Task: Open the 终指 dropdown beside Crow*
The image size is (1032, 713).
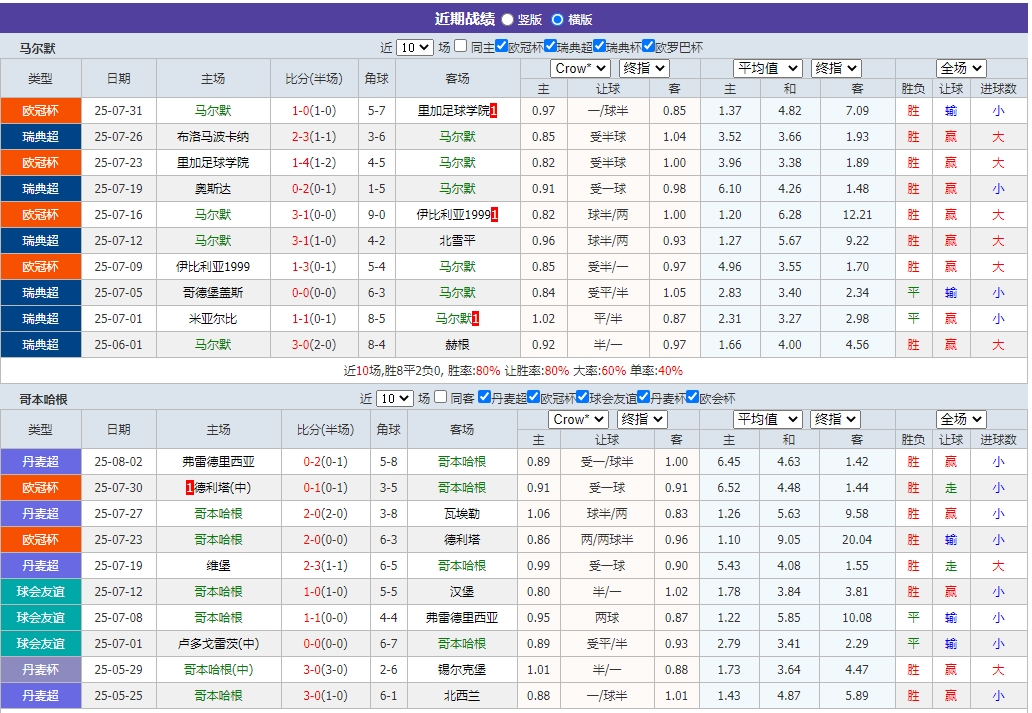Action: click(x=643, y=68)
